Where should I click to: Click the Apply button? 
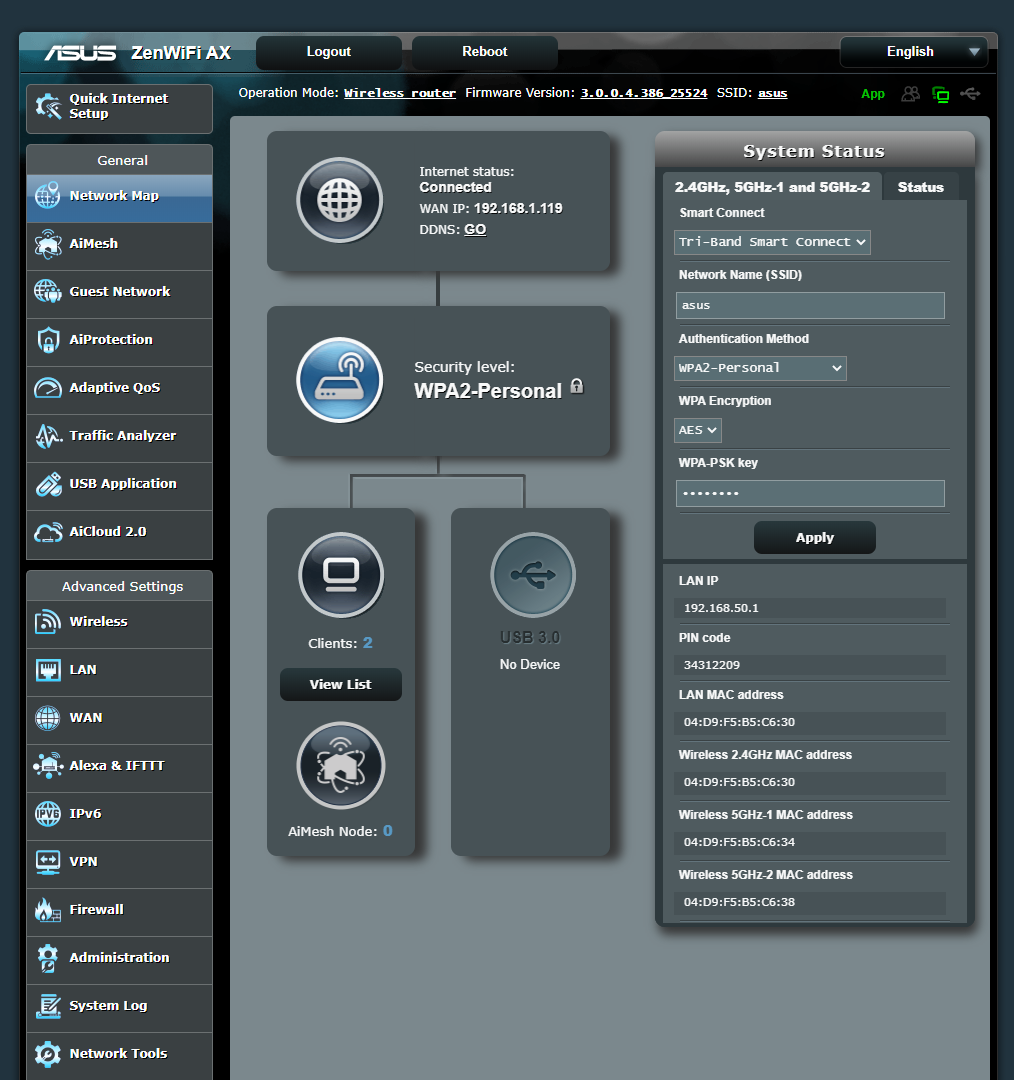click(x=815, y=537)
